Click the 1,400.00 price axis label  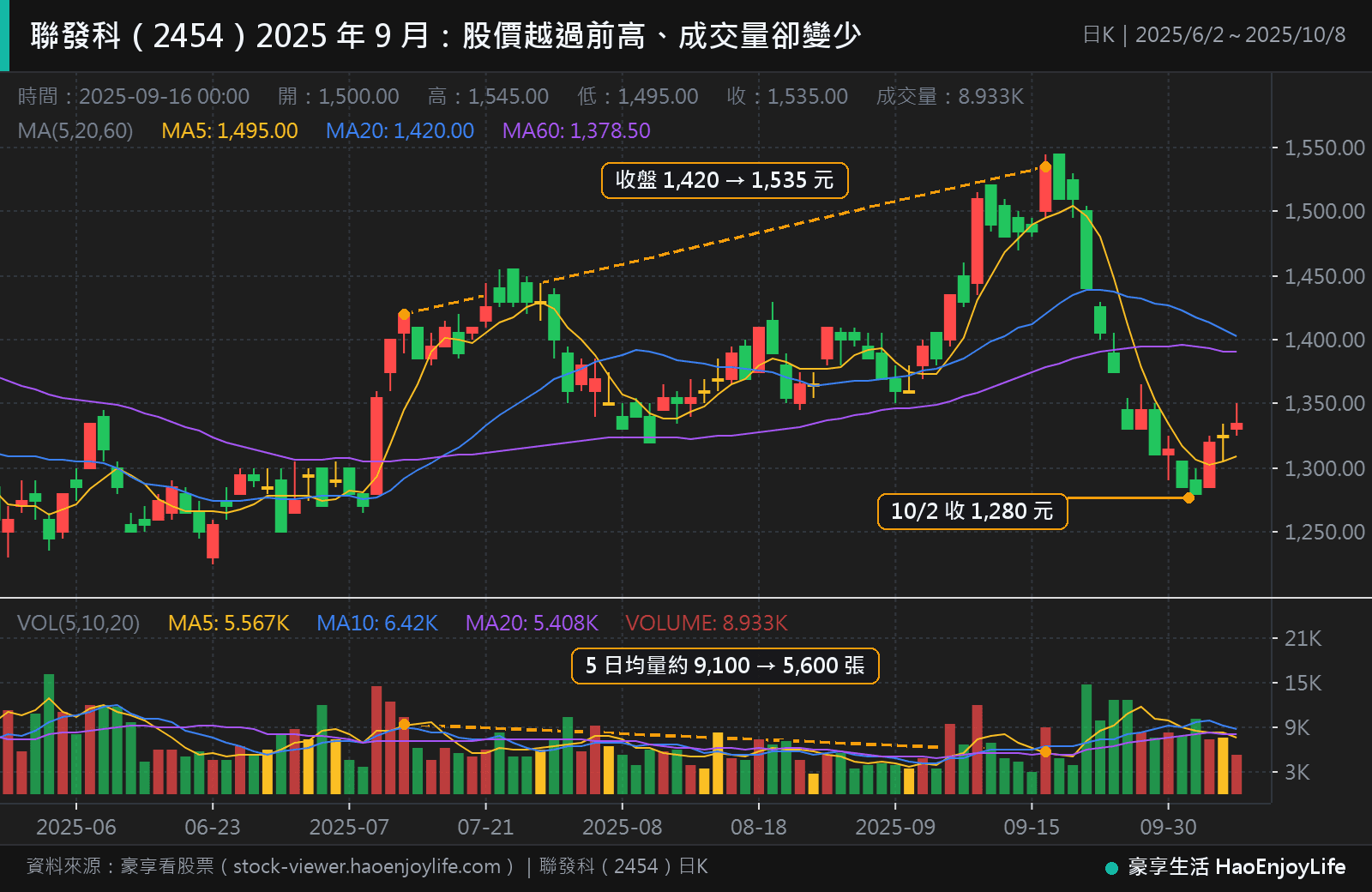tap(1324, 340)
